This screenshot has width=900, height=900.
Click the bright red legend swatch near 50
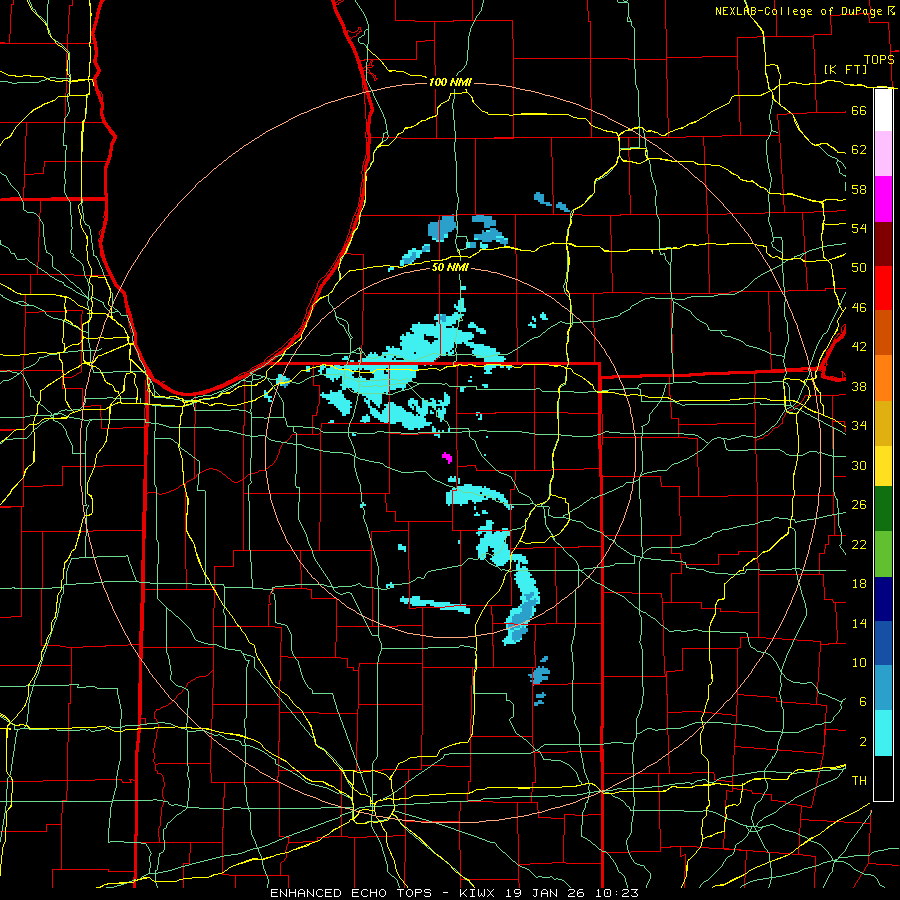883,288
